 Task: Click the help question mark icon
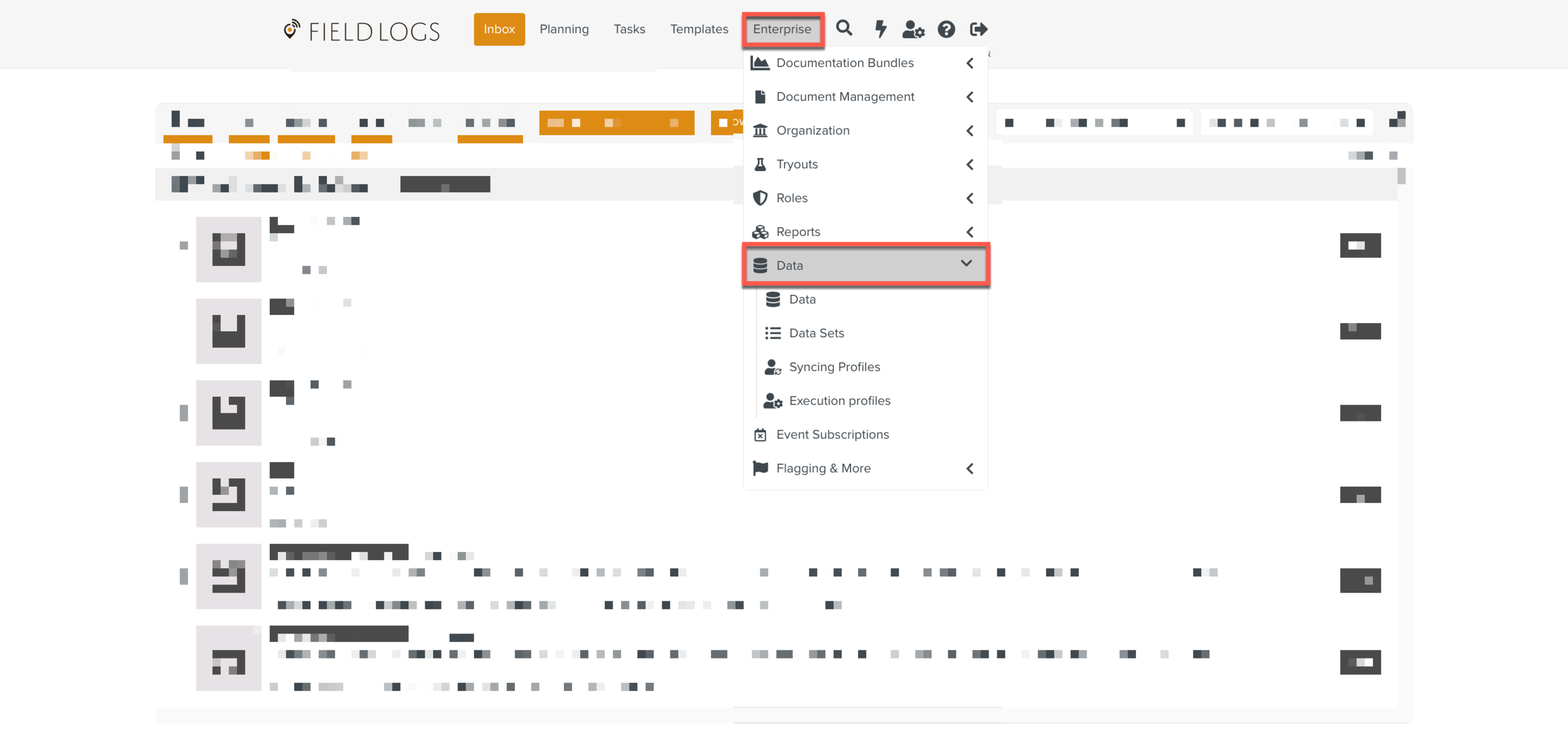[946, 29]
